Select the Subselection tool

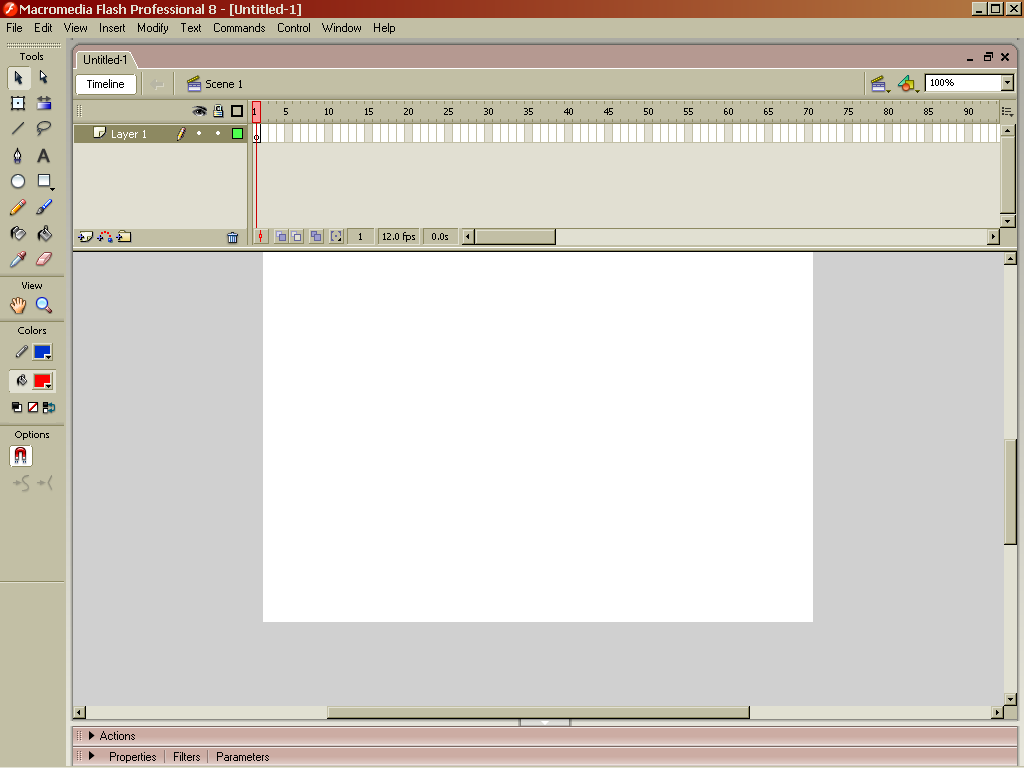[44, 78]
